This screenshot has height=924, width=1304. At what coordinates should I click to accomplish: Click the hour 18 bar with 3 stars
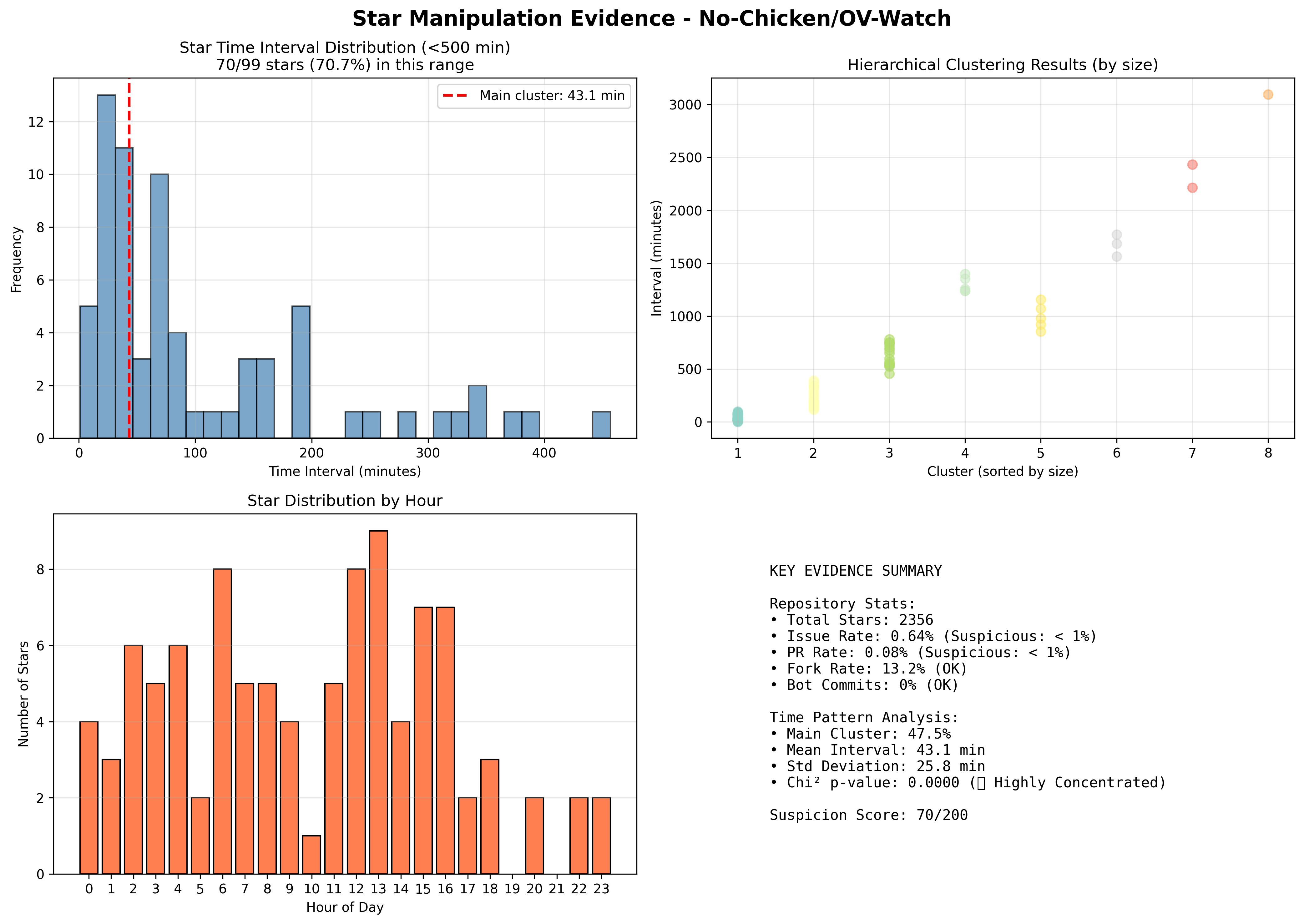tap(490, 816)
